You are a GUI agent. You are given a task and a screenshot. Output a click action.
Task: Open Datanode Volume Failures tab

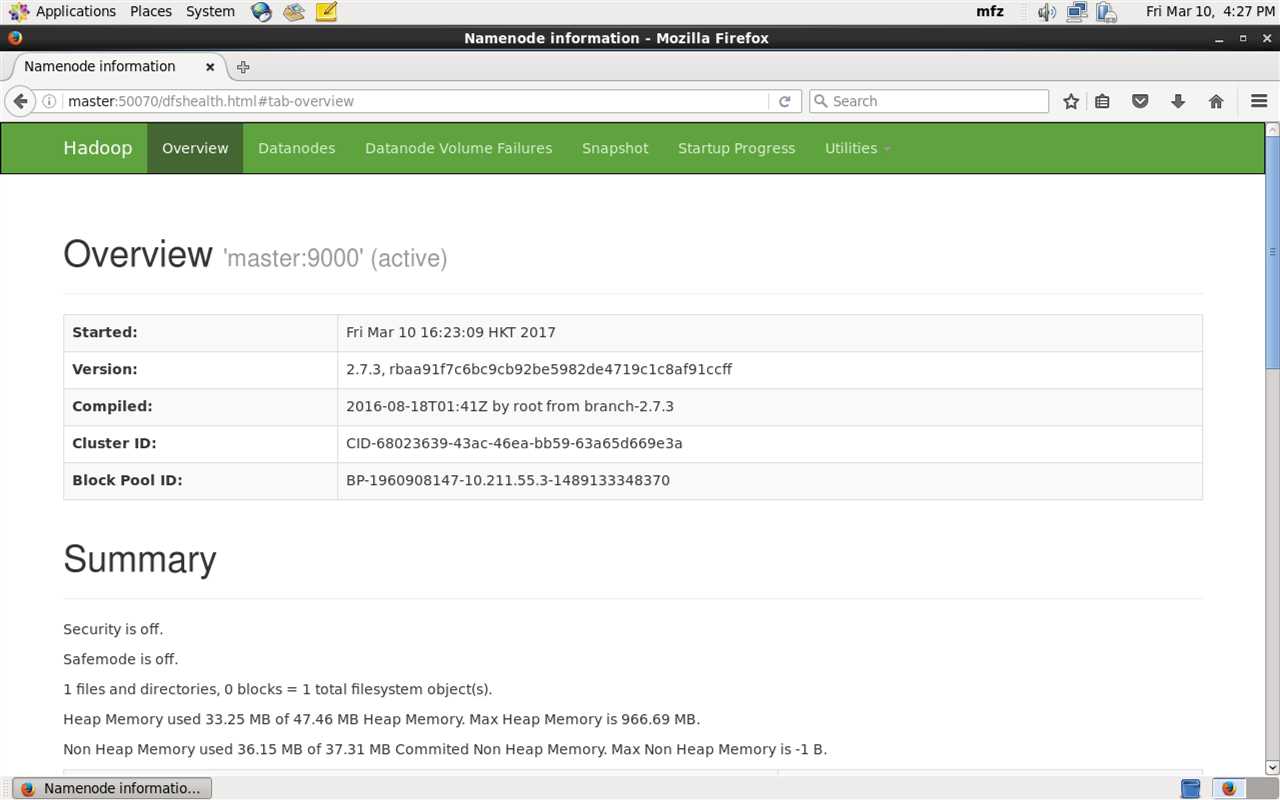pos(458,148)
